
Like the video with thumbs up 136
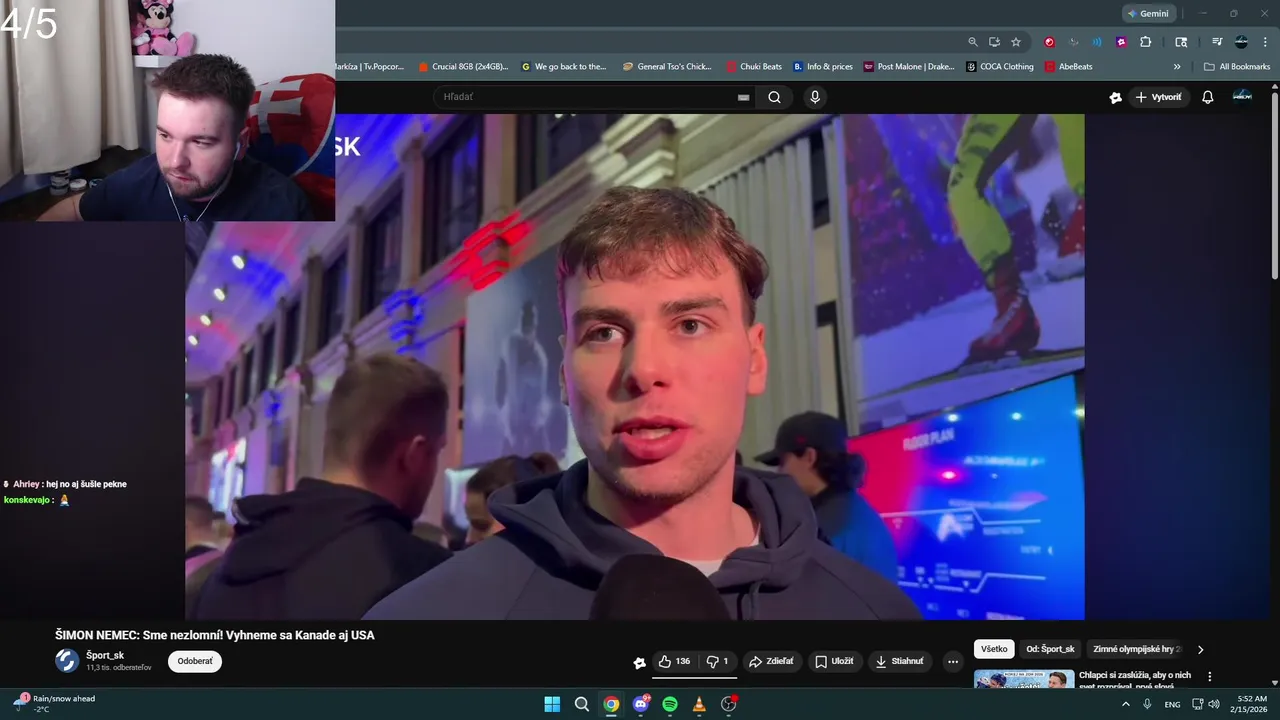click(674, 661)
